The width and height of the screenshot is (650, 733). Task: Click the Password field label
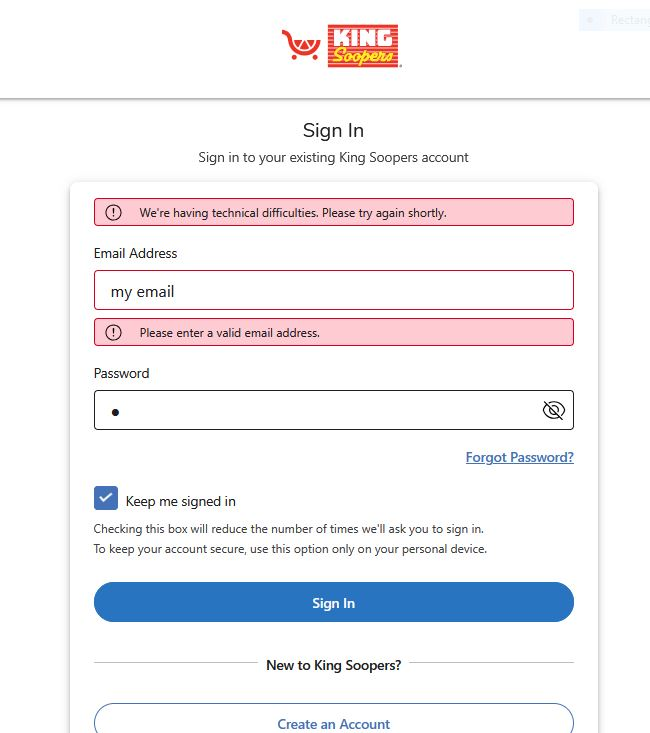point(121,373)
